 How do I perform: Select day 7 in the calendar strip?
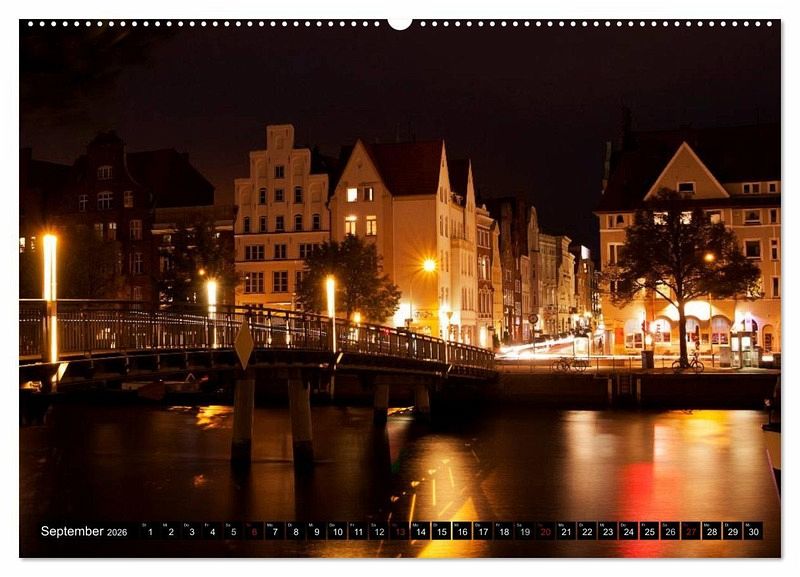pos(275,531)
